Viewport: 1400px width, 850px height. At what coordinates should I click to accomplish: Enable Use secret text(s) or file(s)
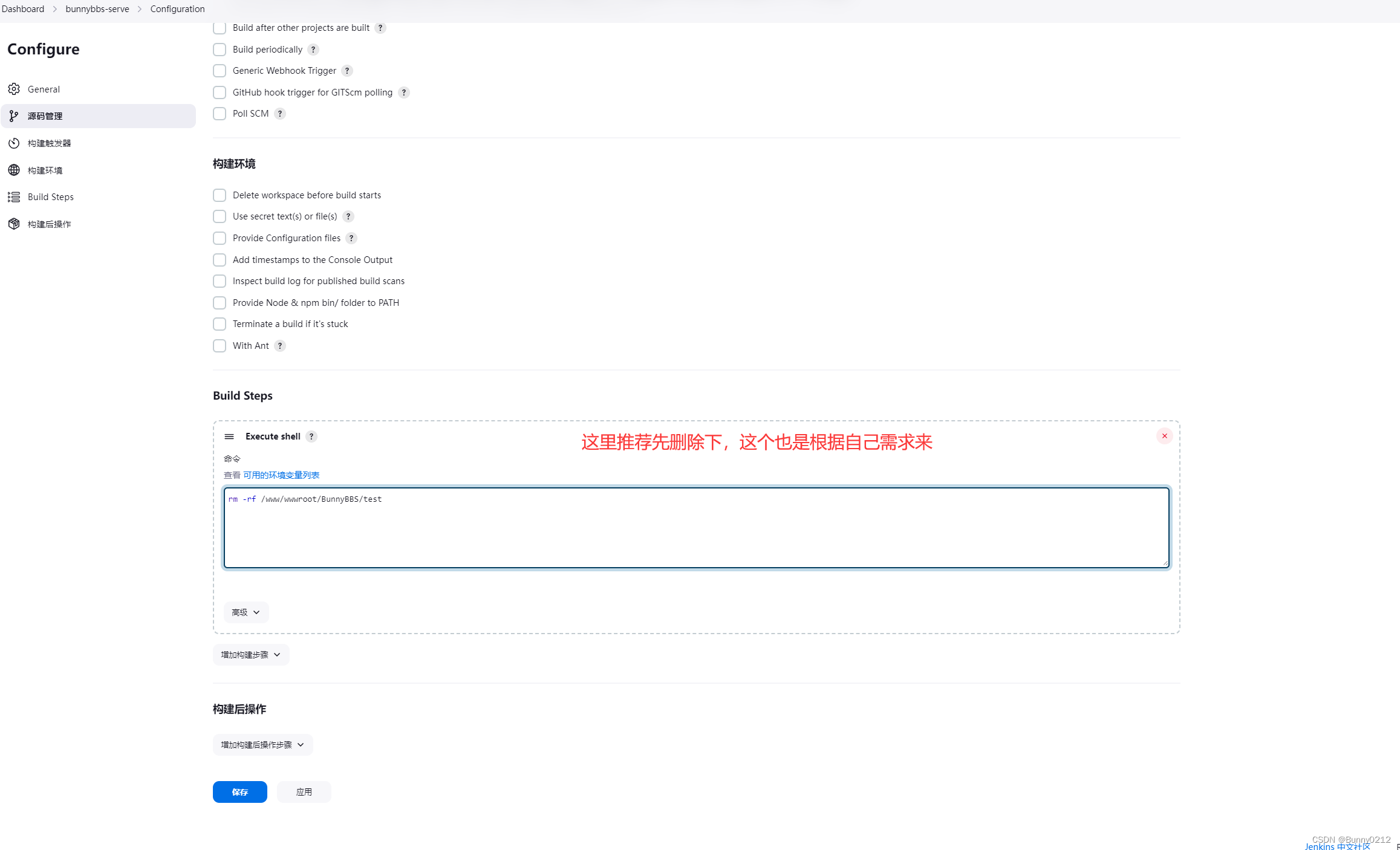(220, 216)
